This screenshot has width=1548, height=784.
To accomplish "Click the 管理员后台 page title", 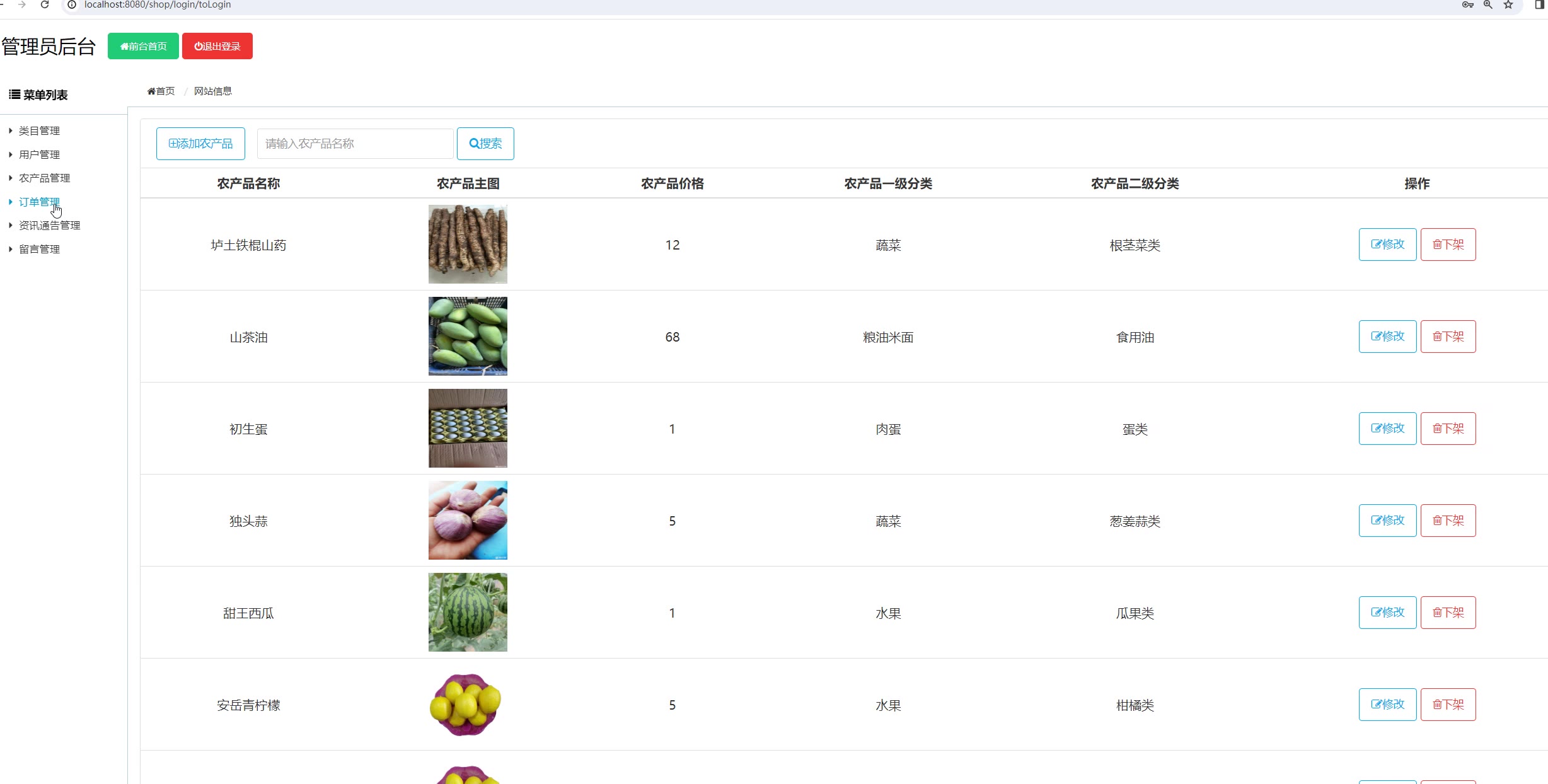I will click(49, 47).
